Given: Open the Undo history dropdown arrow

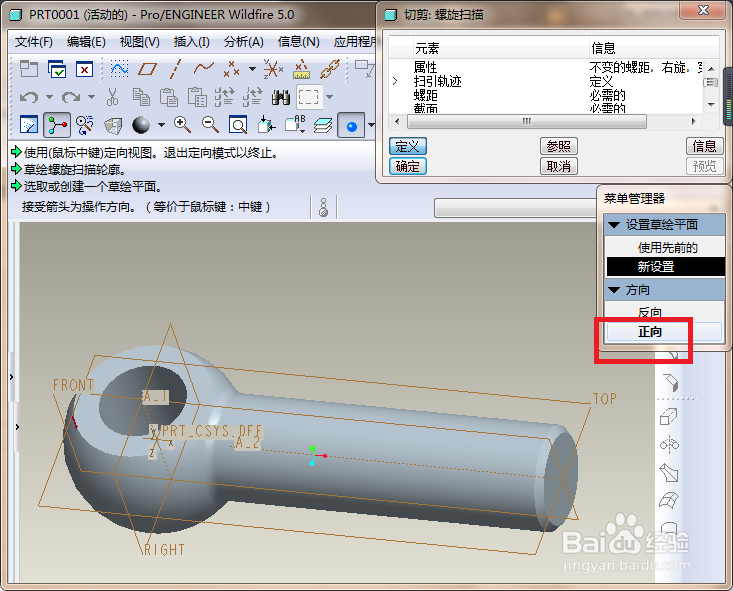Looking at the screenshot, I should (49, 97).
